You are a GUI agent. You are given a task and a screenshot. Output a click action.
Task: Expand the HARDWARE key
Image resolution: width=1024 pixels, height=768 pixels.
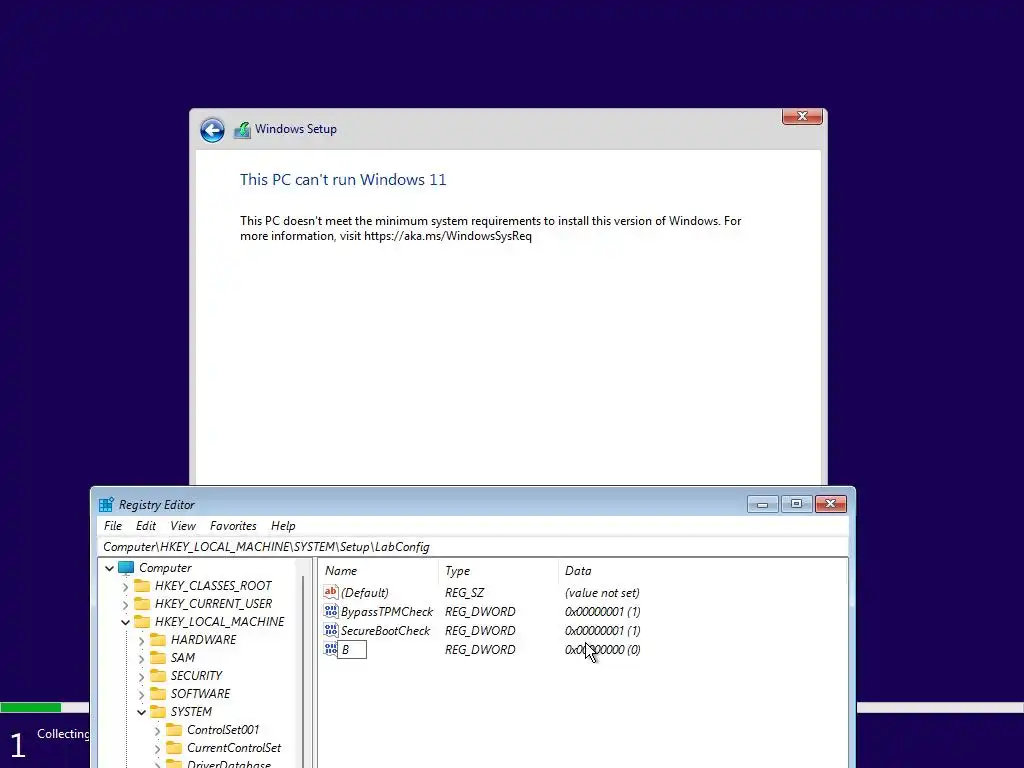point(141,641)
